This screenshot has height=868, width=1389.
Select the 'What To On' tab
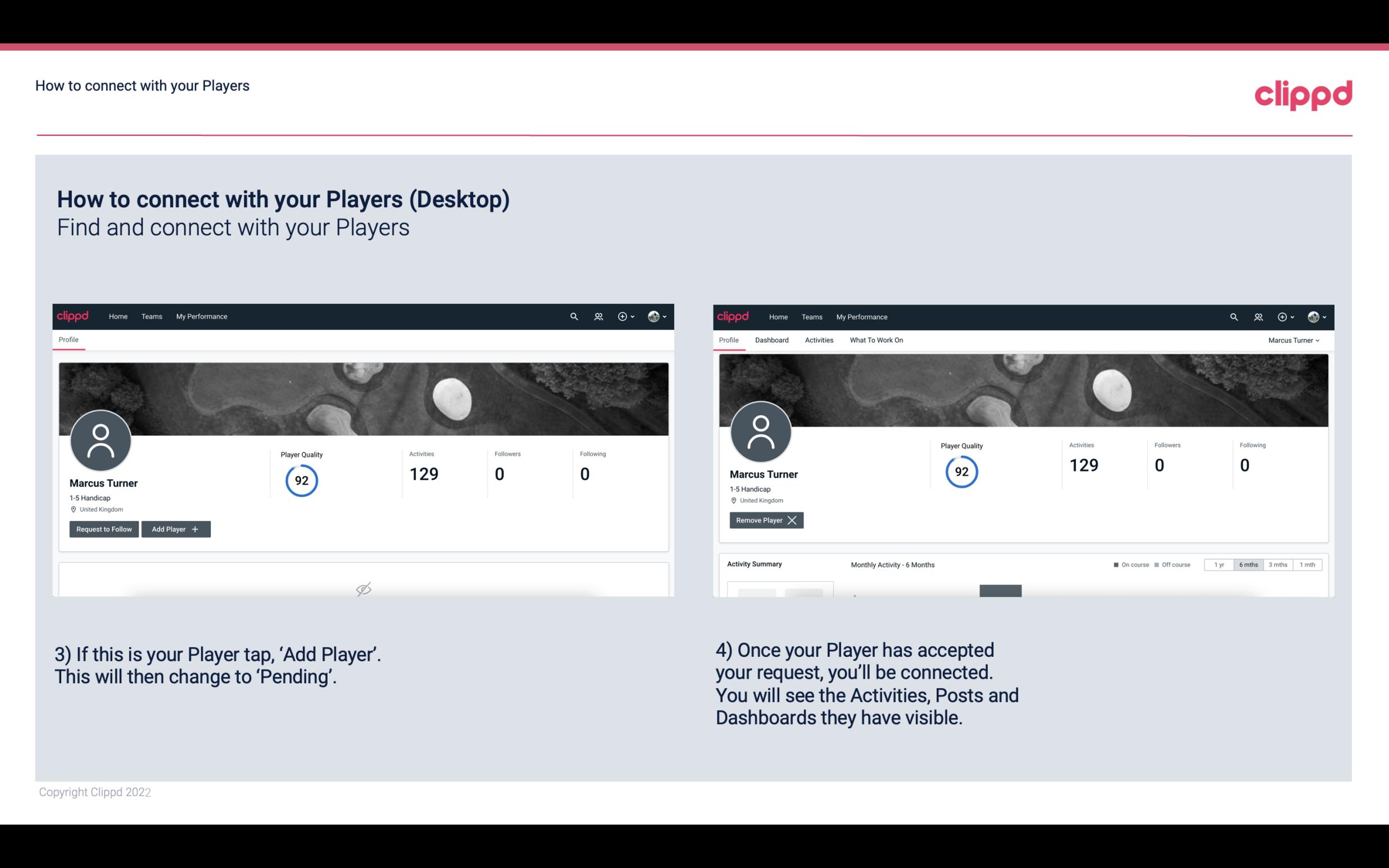(876, 340)
